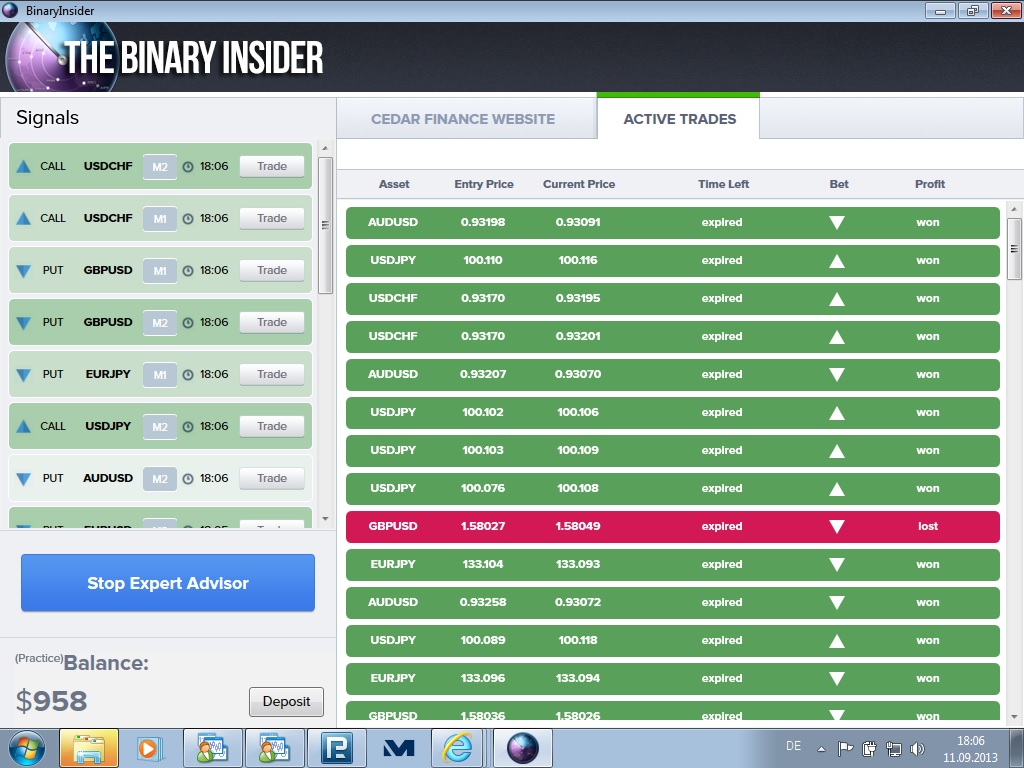Click the M2 badge on GBPUSD signal
The width and height of the screenshot is (1024, 768).
160,323
